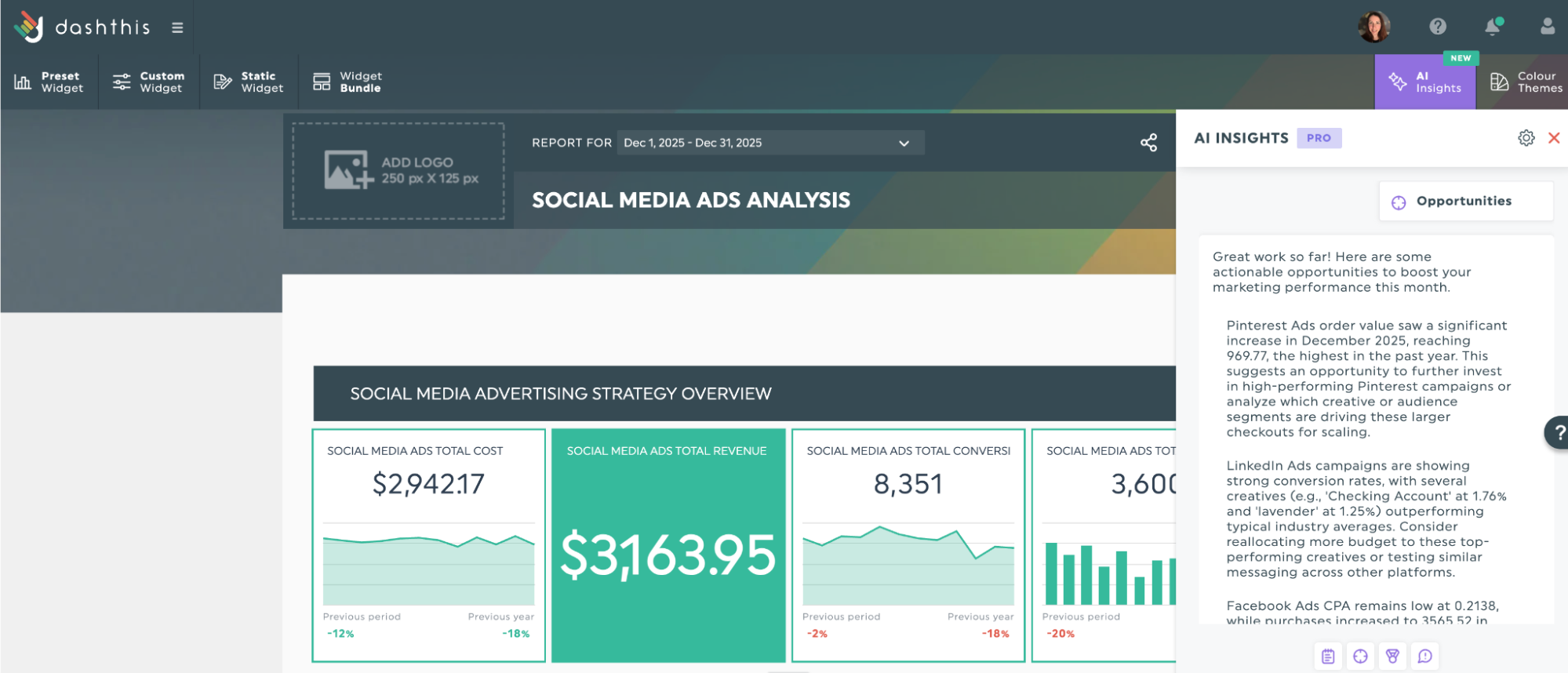Screen dimensions: 1568x673
Task: Close the AI Insights panel
Action: tap(1553, 138)
